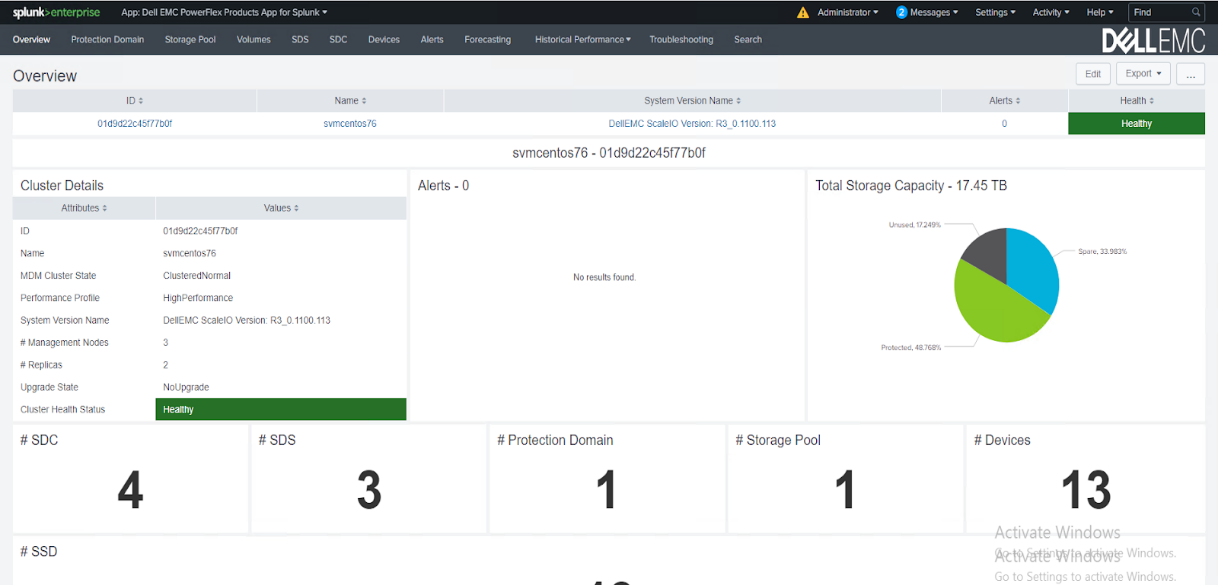This screenshot has height=585, width=1218.
Task: Switch to the Storage Pool tab
Action: [190, 40]
